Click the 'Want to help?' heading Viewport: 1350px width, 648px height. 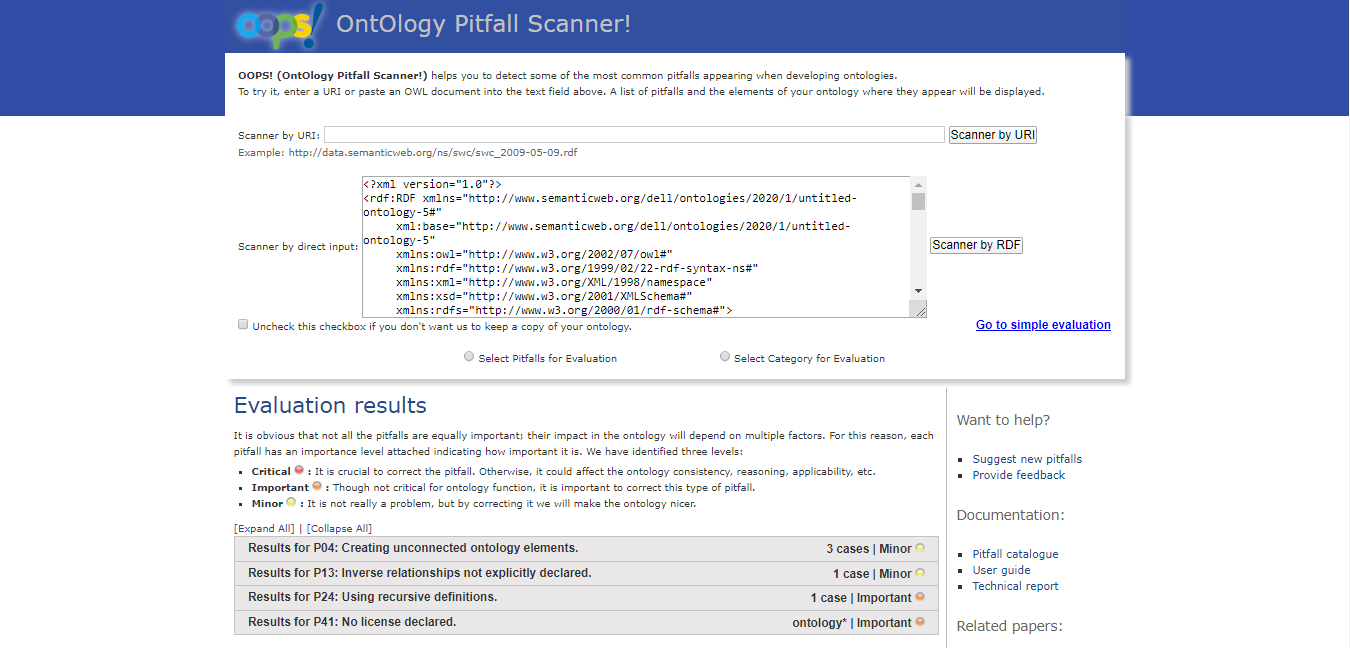click(x=1003, y=420)
